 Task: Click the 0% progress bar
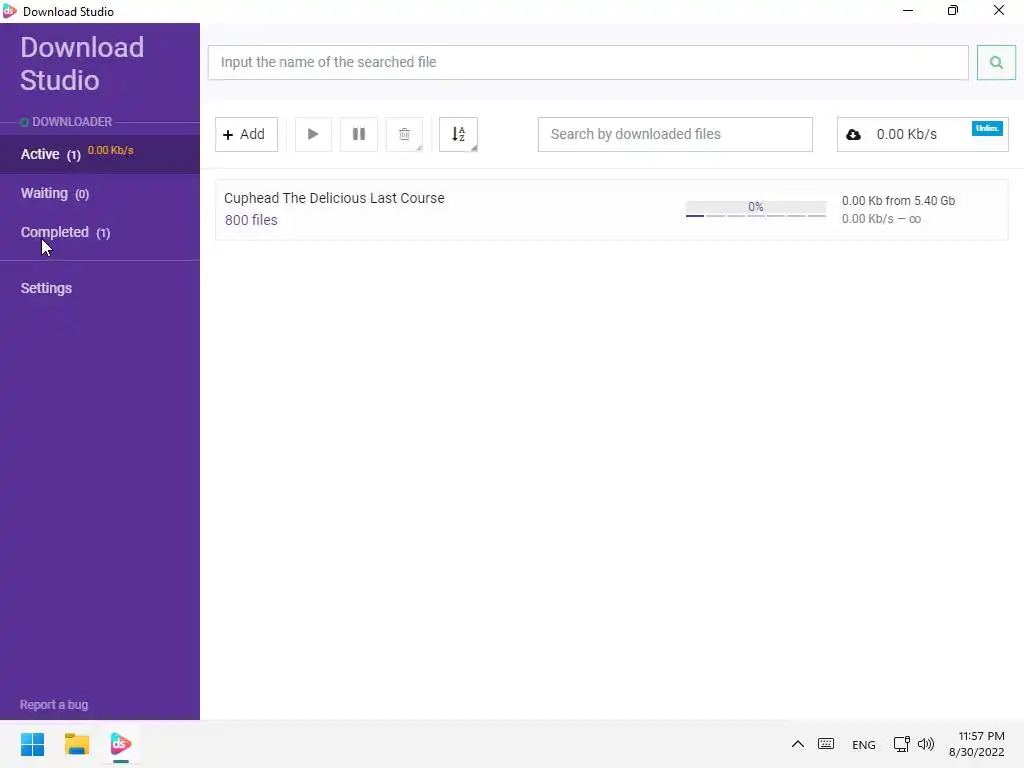[756, 208]
